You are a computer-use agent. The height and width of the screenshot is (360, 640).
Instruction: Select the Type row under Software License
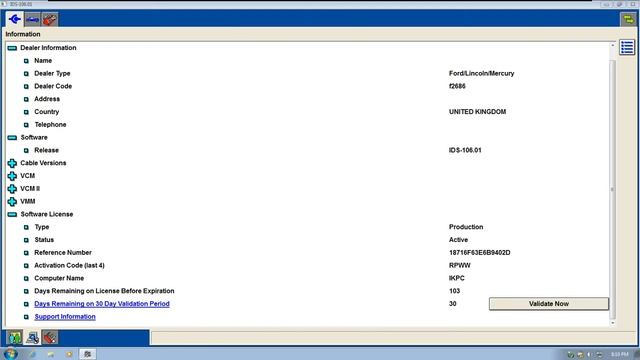307,227
